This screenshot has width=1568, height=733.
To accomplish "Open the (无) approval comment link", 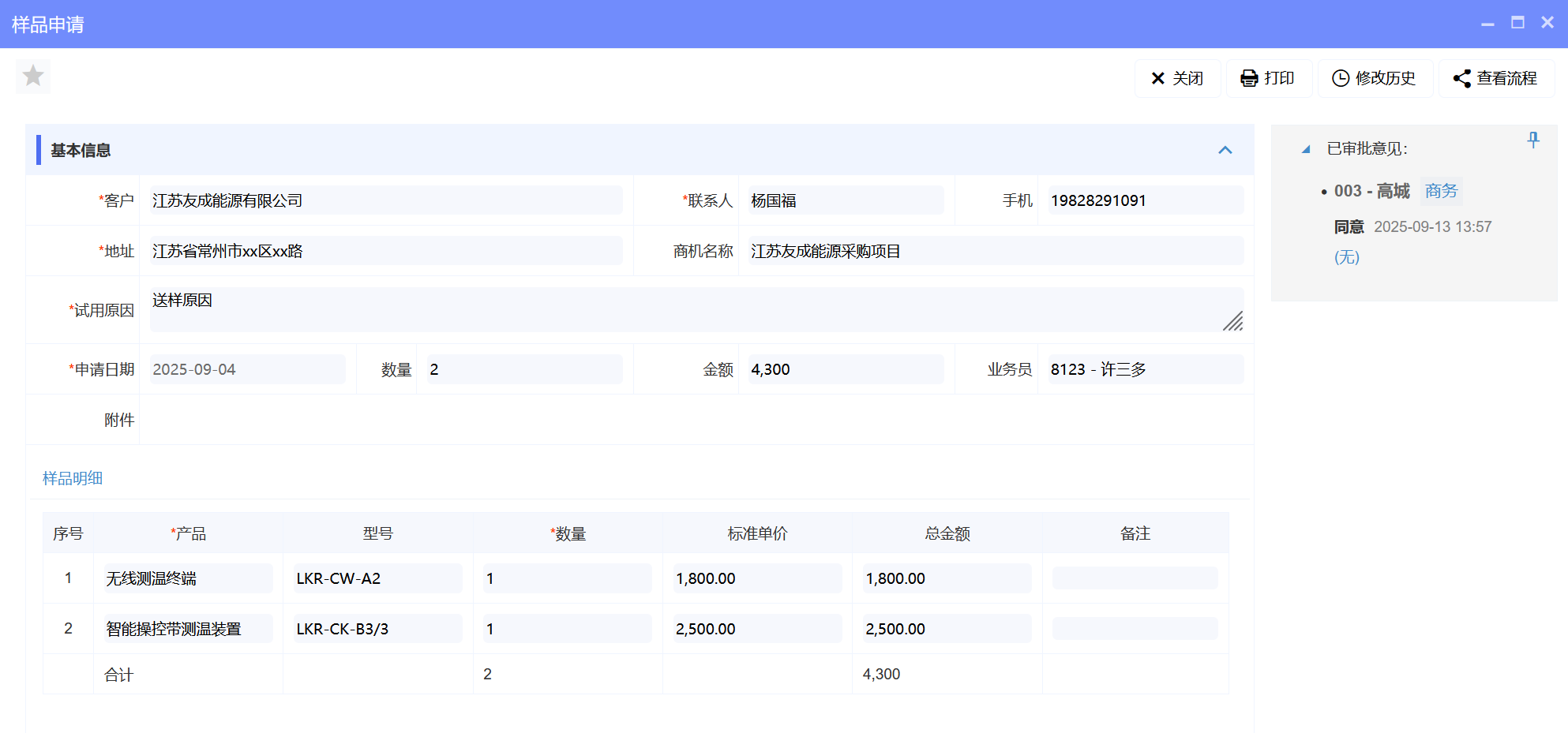I will click(x=1347, y=256).
